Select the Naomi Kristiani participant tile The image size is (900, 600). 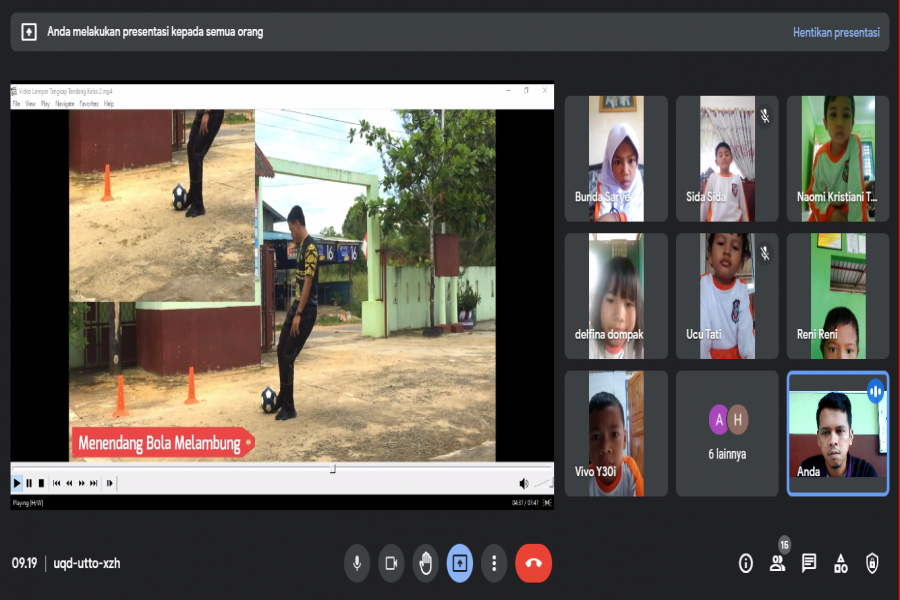[838, 158]
